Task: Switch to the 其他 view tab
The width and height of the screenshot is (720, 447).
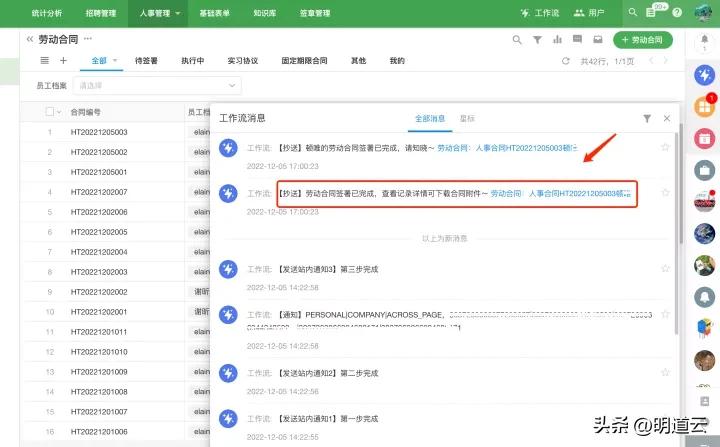Action: (359, 61)
